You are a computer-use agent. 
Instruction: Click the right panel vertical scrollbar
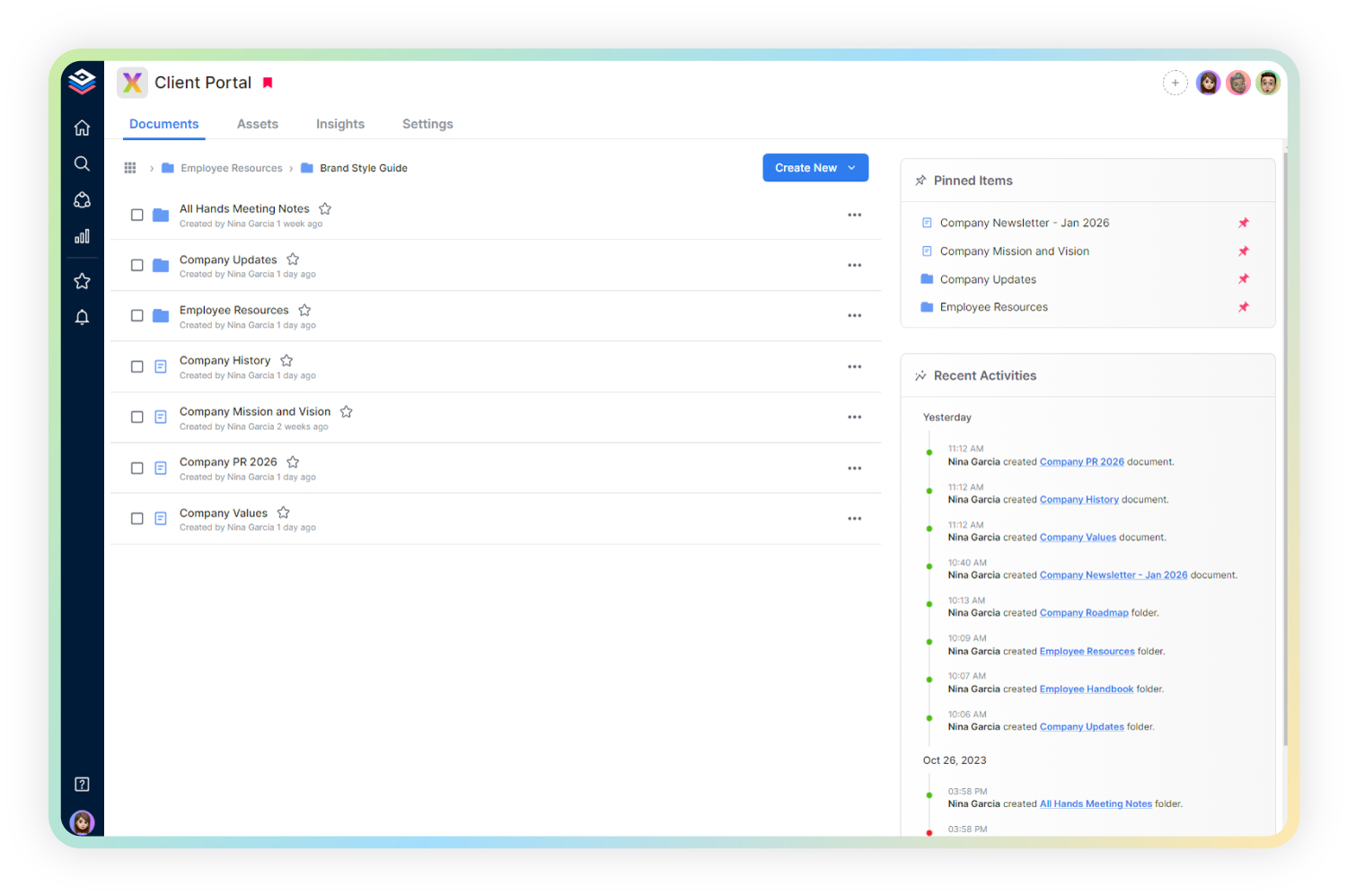click(x=1286, y=449)
